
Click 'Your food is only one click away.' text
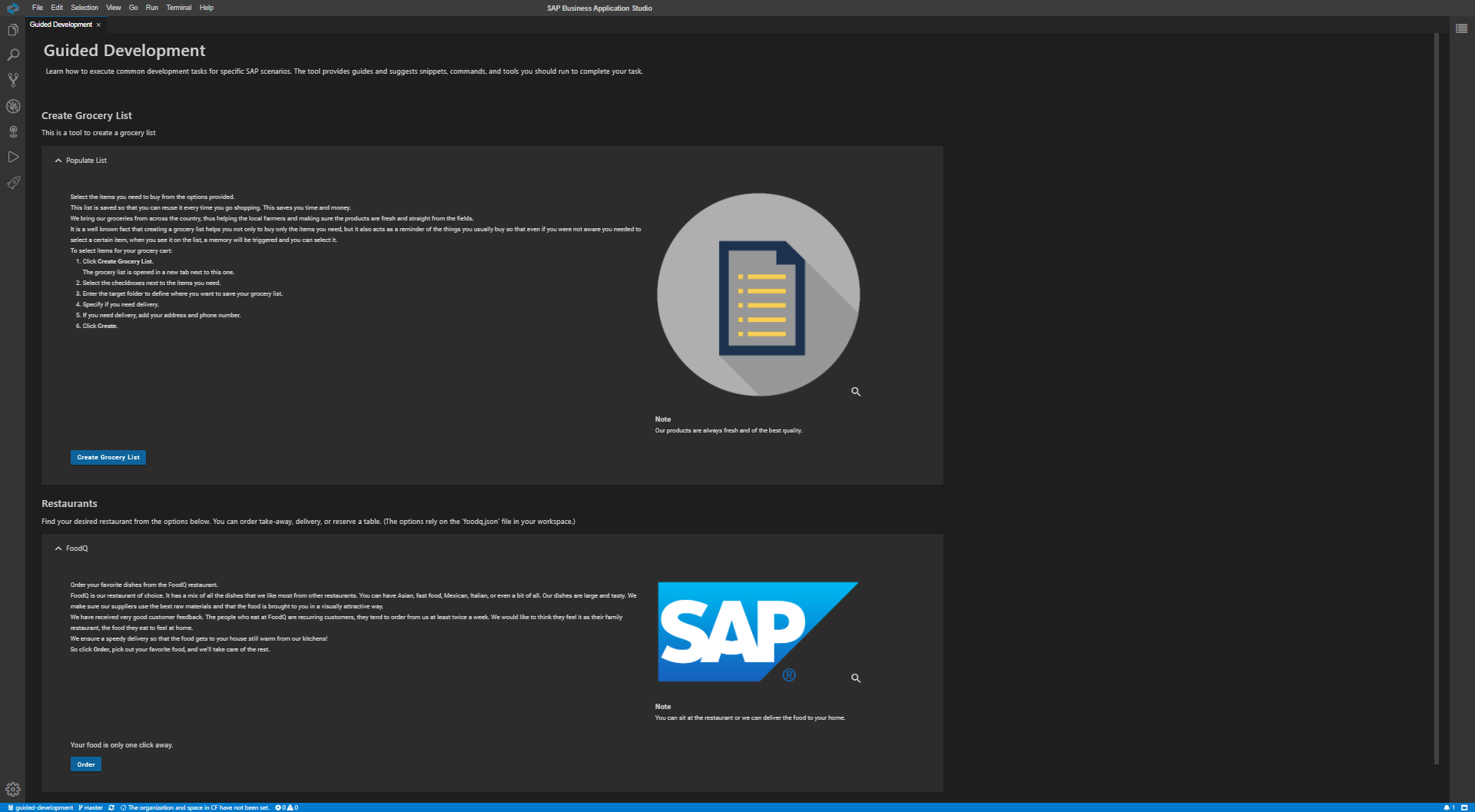(121, 745)
